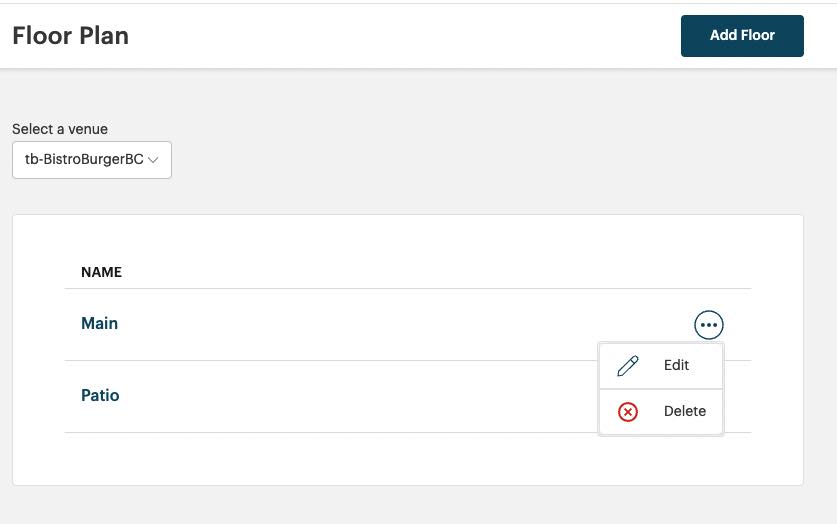The height and width of the screenshot is (524, 837).
Task: Click the pencil icon in the popup
Action: tap(628, 366)
